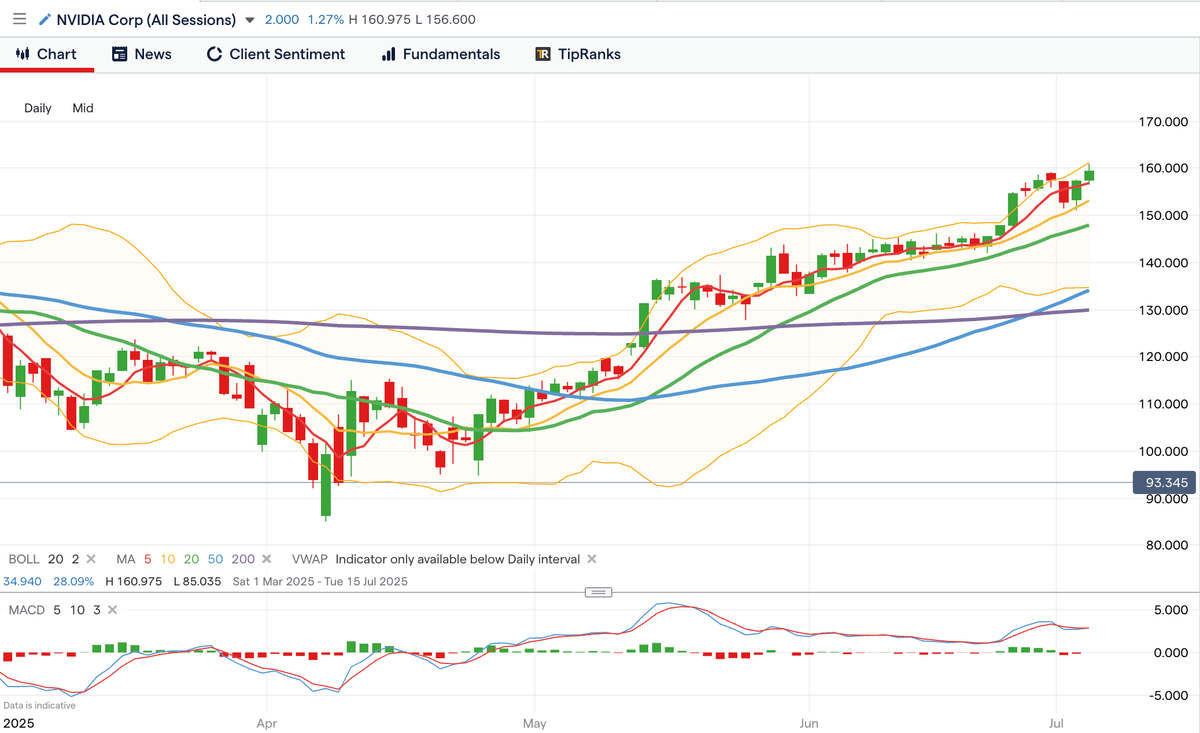This screenshot has height=733, width=1200.
Task: Click the 100.000 price axis label
Action: tap(1163, 451)
